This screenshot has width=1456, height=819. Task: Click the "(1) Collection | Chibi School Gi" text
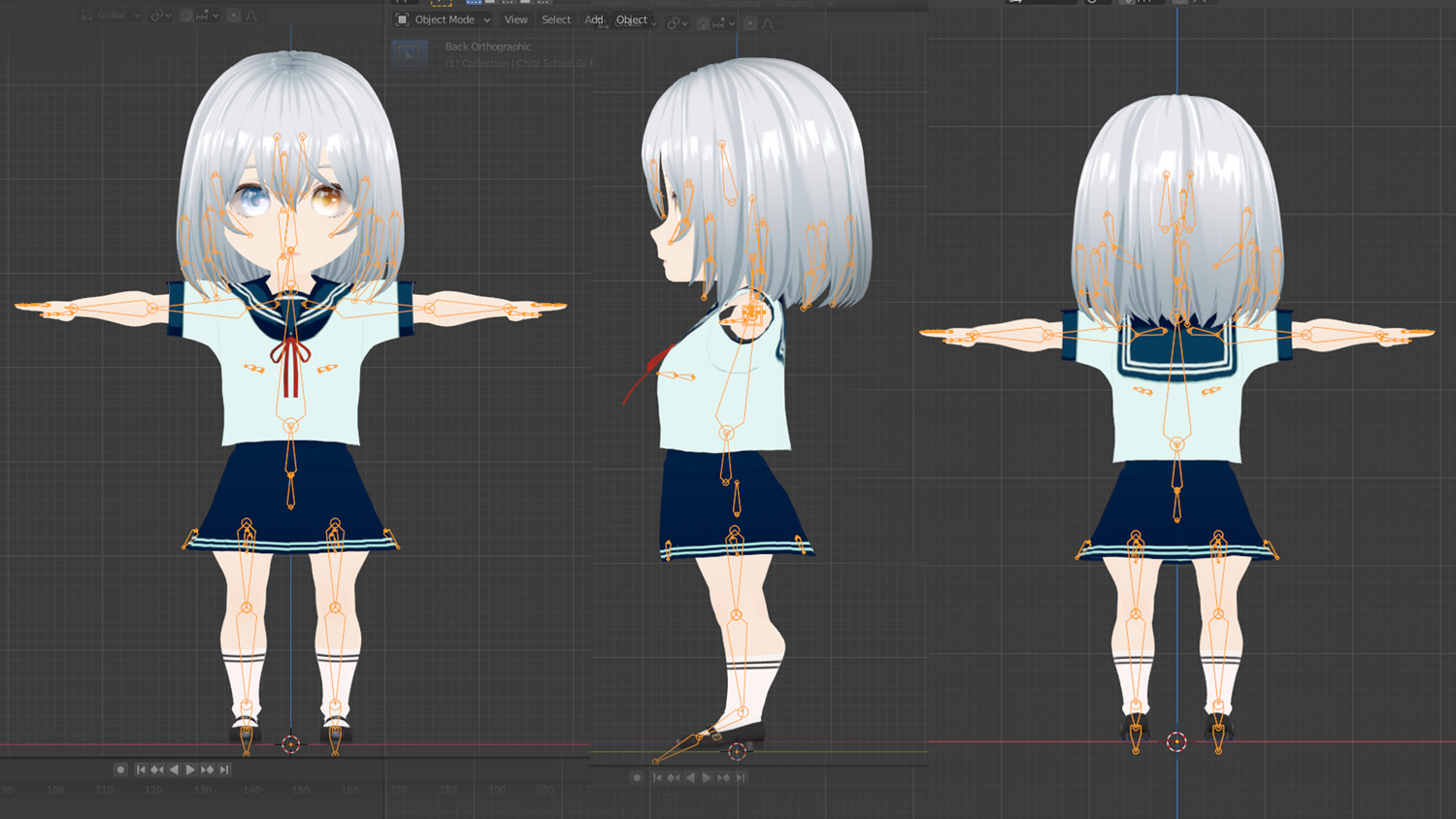pyautogui.click(x=516, y=63)
